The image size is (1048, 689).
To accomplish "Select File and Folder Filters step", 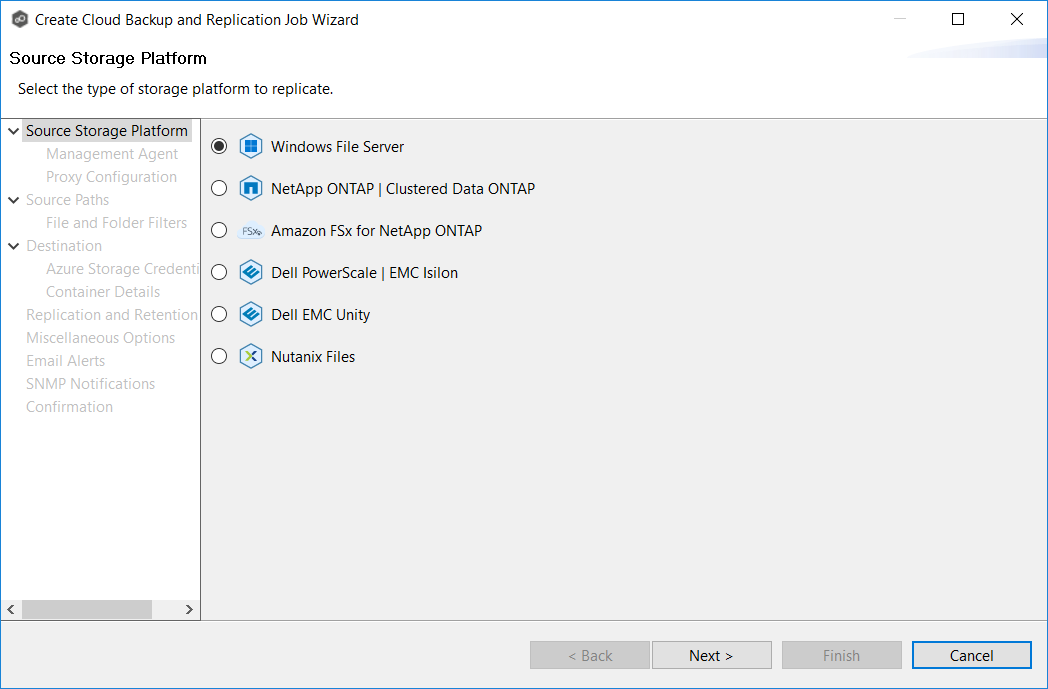I will 116,223.
